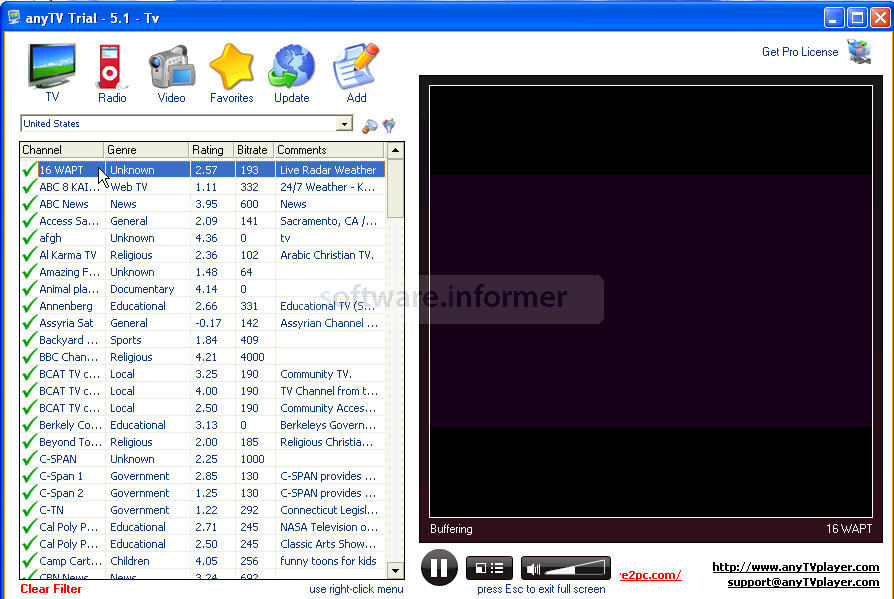This screenshot has width=894, height=599.
Task: Click the search magnifier icon beside country box
Action: point(370,126)
